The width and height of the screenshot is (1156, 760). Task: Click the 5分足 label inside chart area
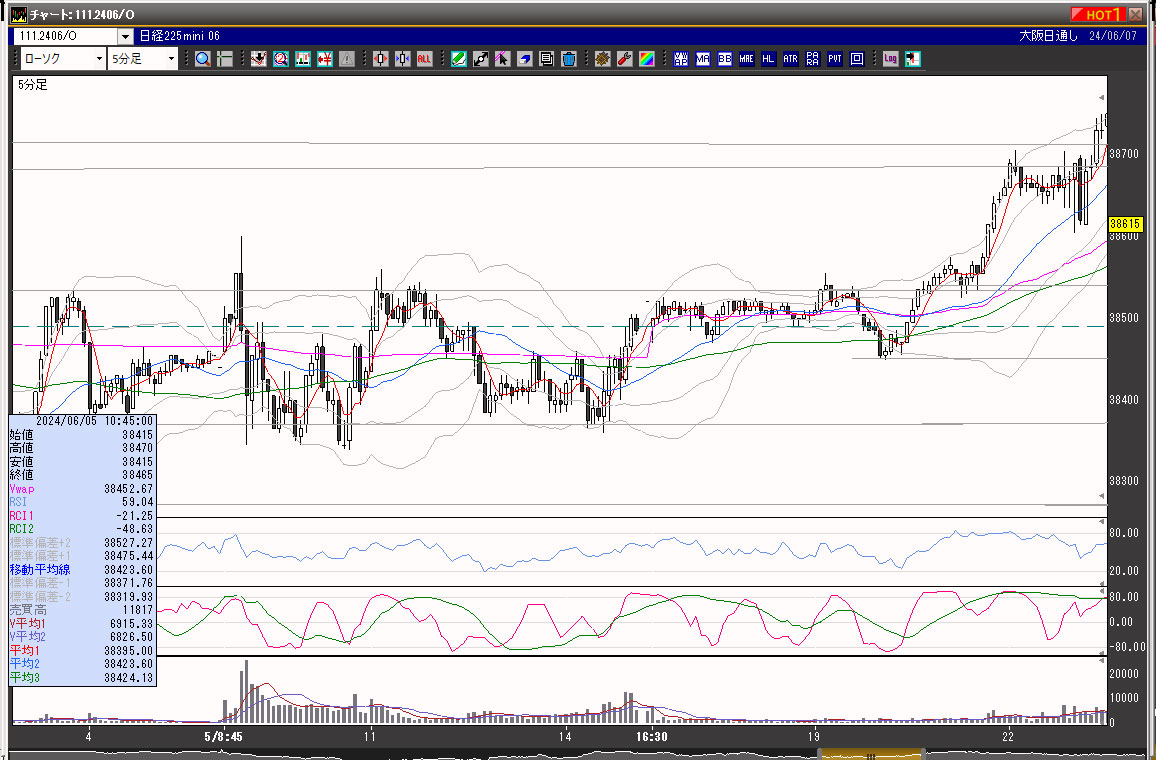tap(32, 85)
